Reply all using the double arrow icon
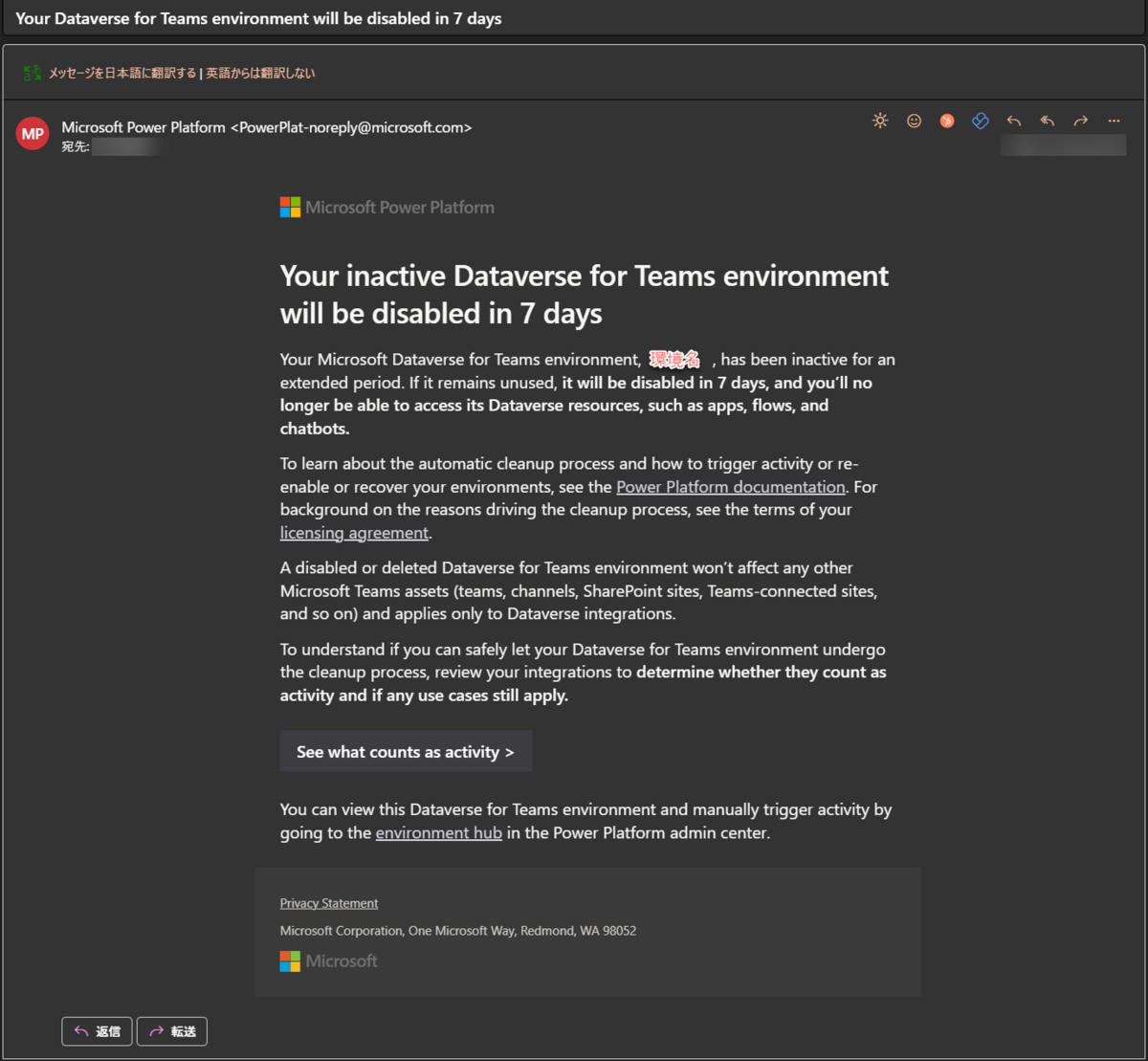This screenshot has height=1061, width=1148. tap(1048, 121)
